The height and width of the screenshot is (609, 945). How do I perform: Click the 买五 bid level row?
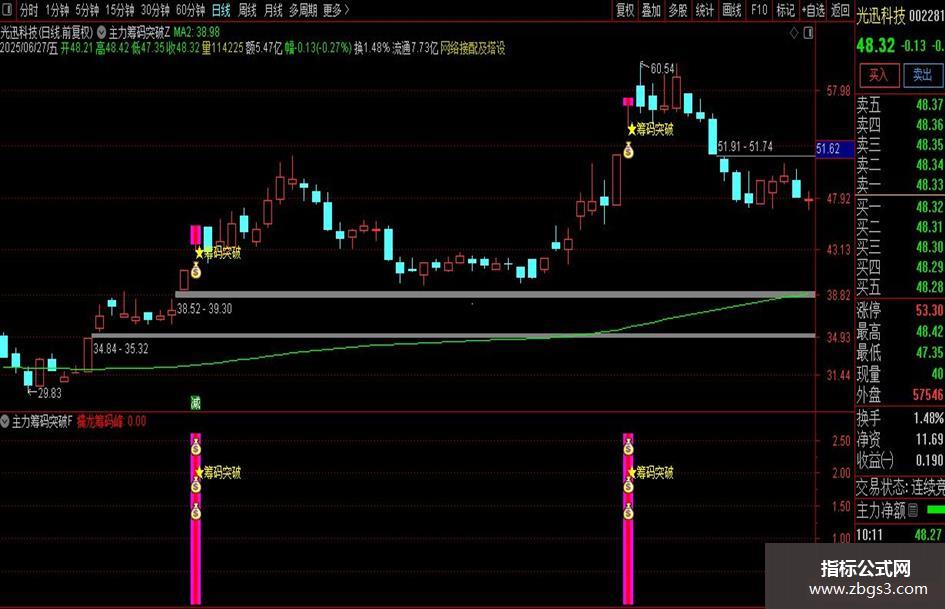pyautogui.click(x=900, y=286)
